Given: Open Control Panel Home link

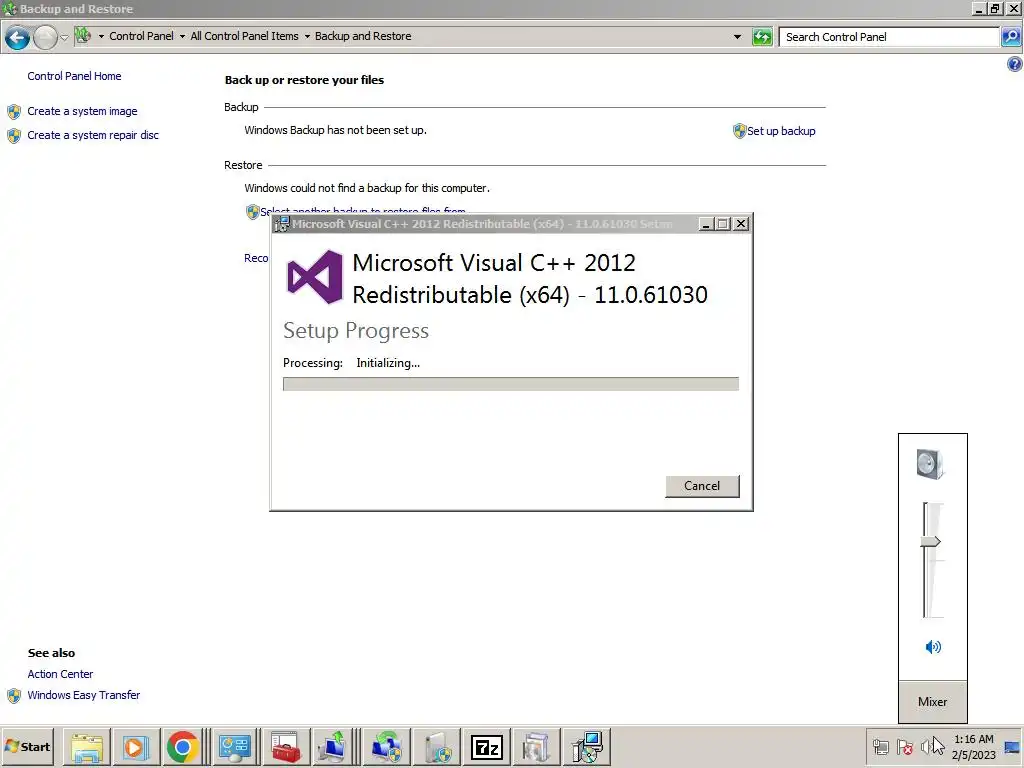Looking at the screenshot, I should click(x=74, y=76).
